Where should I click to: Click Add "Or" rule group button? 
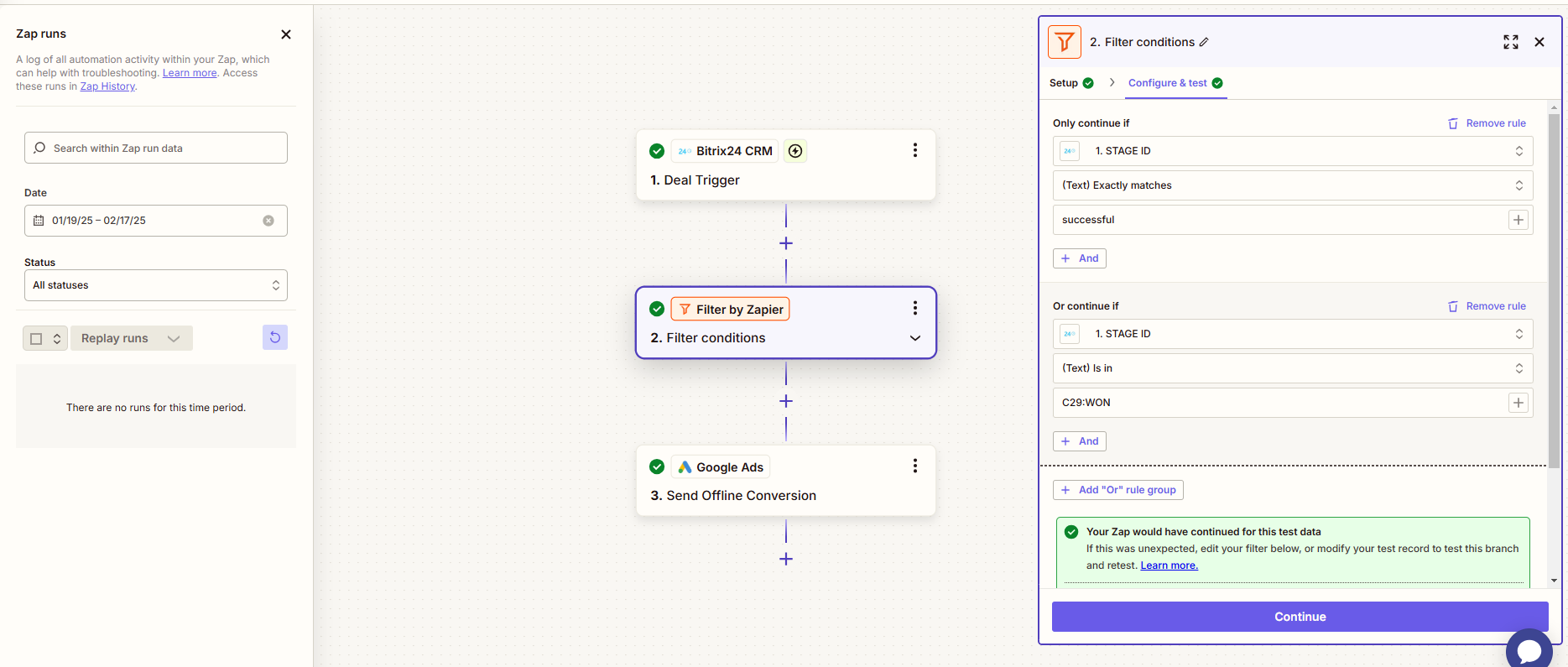pos(1118,490)
